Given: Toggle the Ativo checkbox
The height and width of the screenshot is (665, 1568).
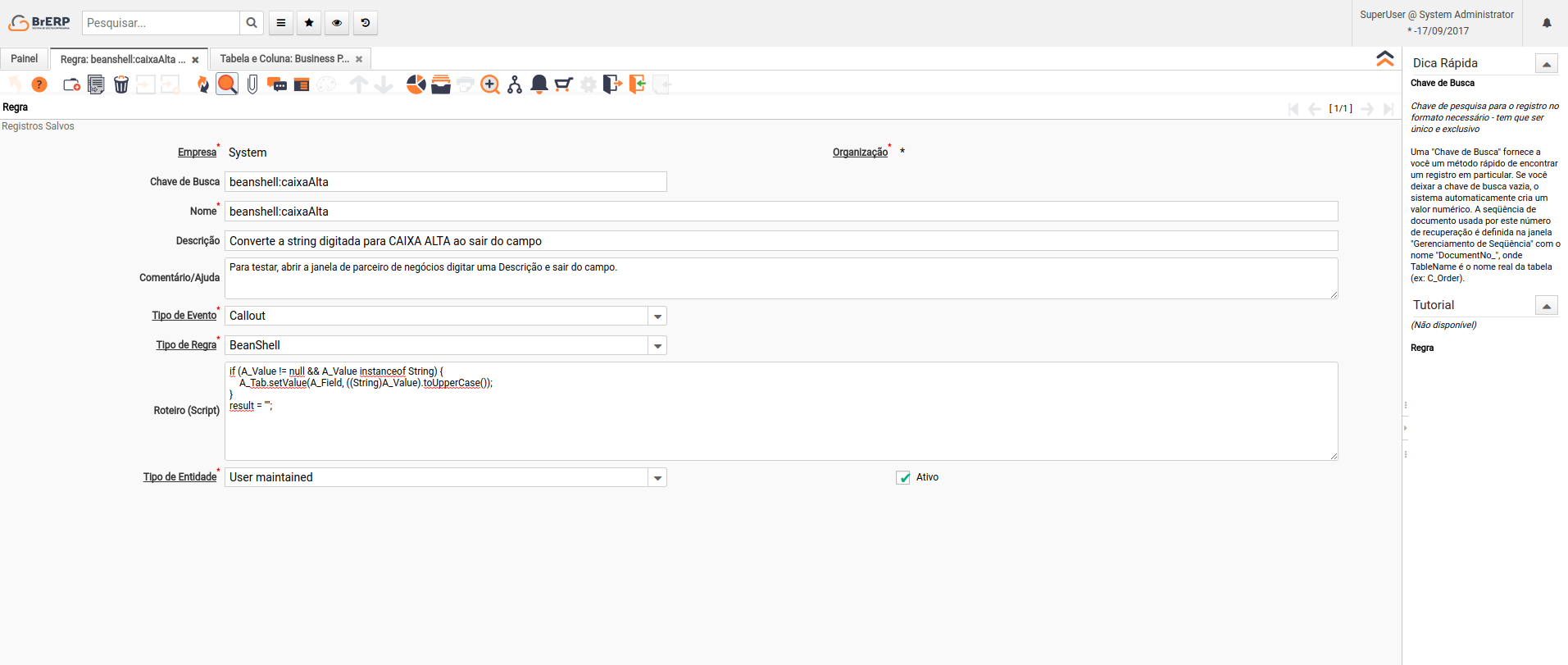Looking at the screenshot, I should click(x=903, y=477).
